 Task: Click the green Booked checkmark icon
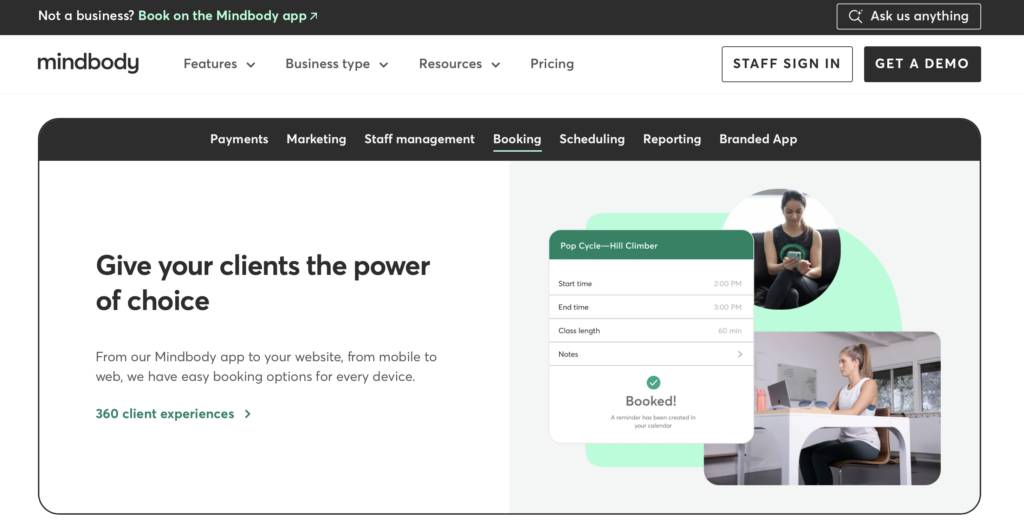(x=653, y=382)
